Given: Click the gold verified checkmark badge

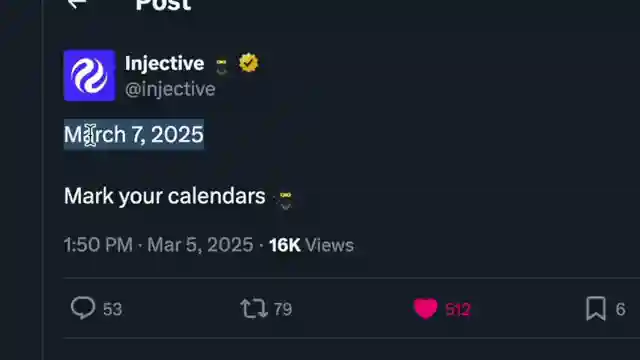Looking at the screenshot, I should click(249, 63).
